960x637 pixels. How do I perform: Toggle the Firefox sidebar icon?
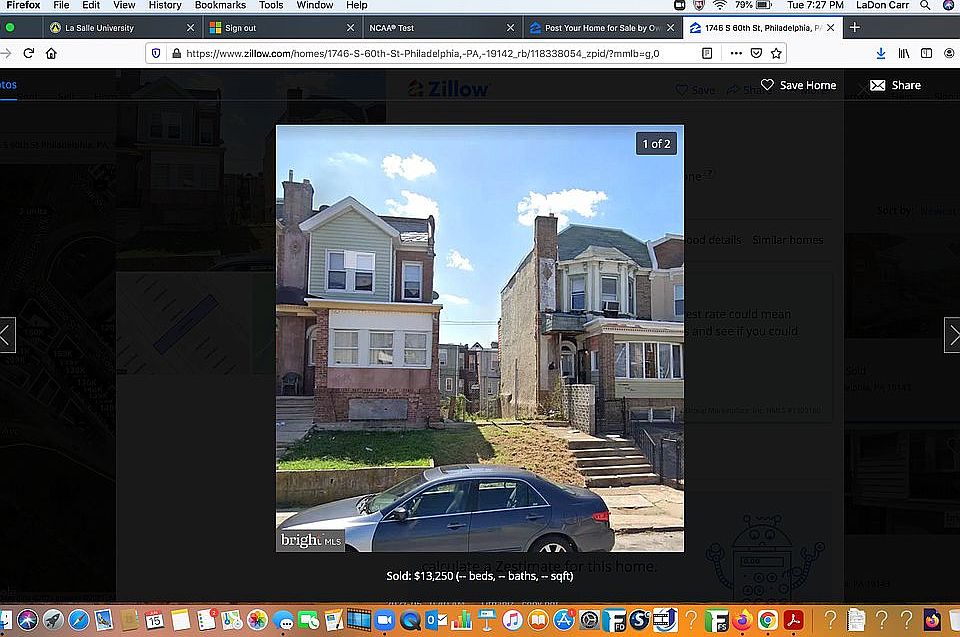[x=926, y=53]
